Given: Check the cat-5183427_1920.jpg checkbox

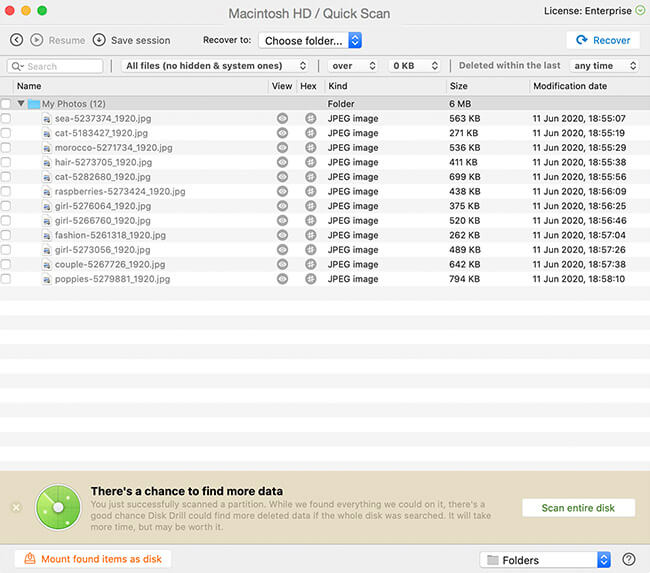Looking at the screenshot, I should [5, 133].
